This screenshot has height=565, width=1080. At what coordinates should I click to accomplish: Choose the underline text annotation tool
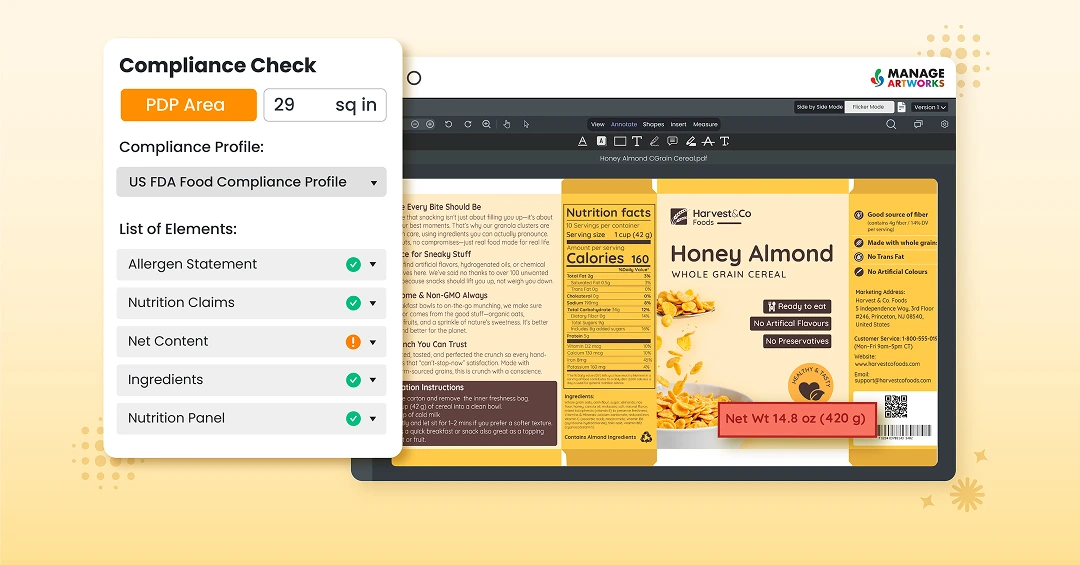[582, 141]
